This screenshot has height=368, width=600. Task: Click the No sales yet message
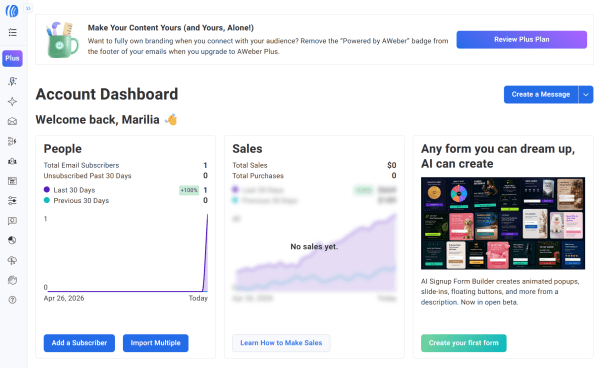click(x=314, y=247)
